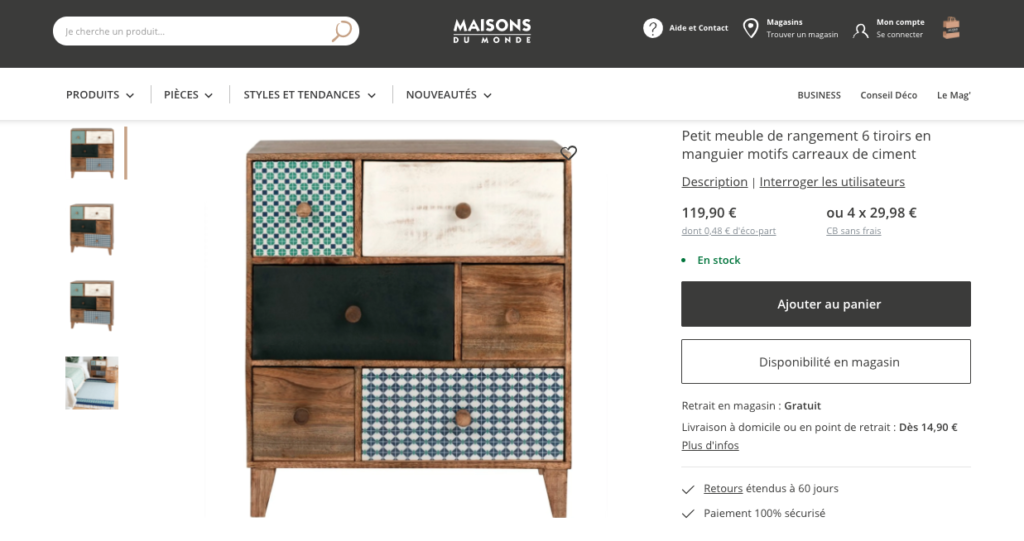
Task: Open Interroger les utilisateurs link
Action: [832, 182]
